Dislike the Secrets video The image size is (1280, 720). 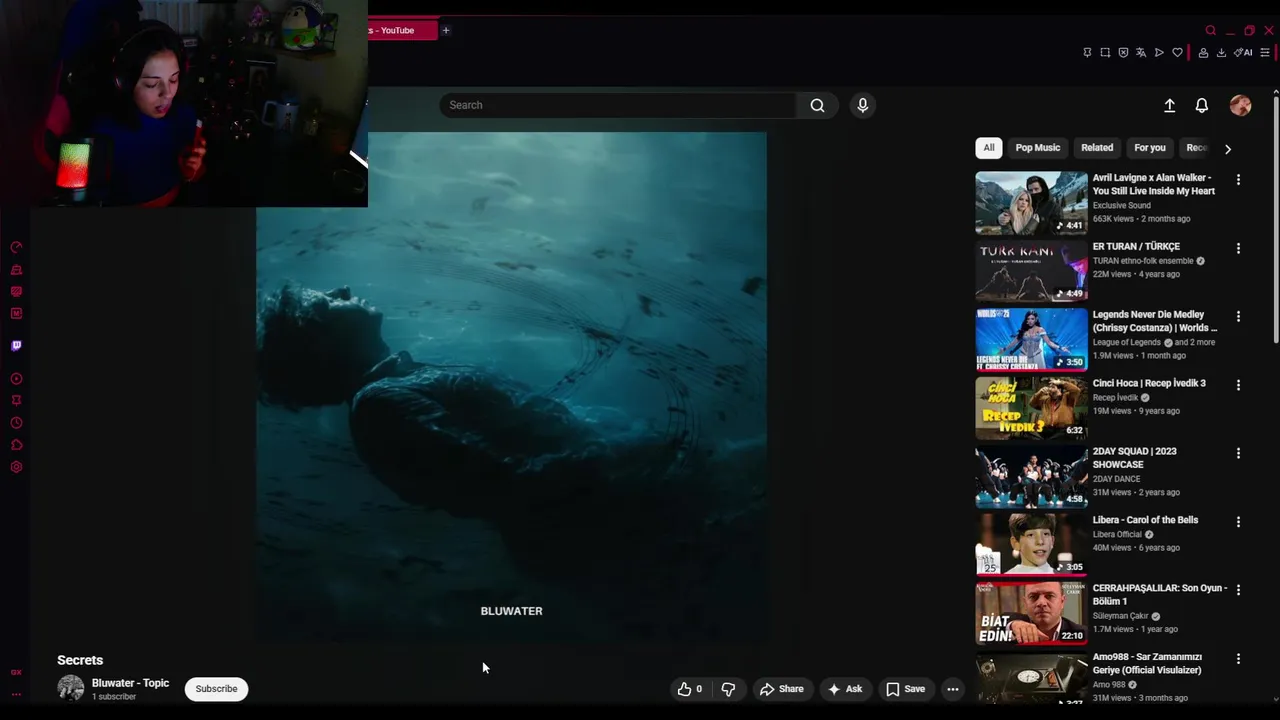click(x=728, y=689)
